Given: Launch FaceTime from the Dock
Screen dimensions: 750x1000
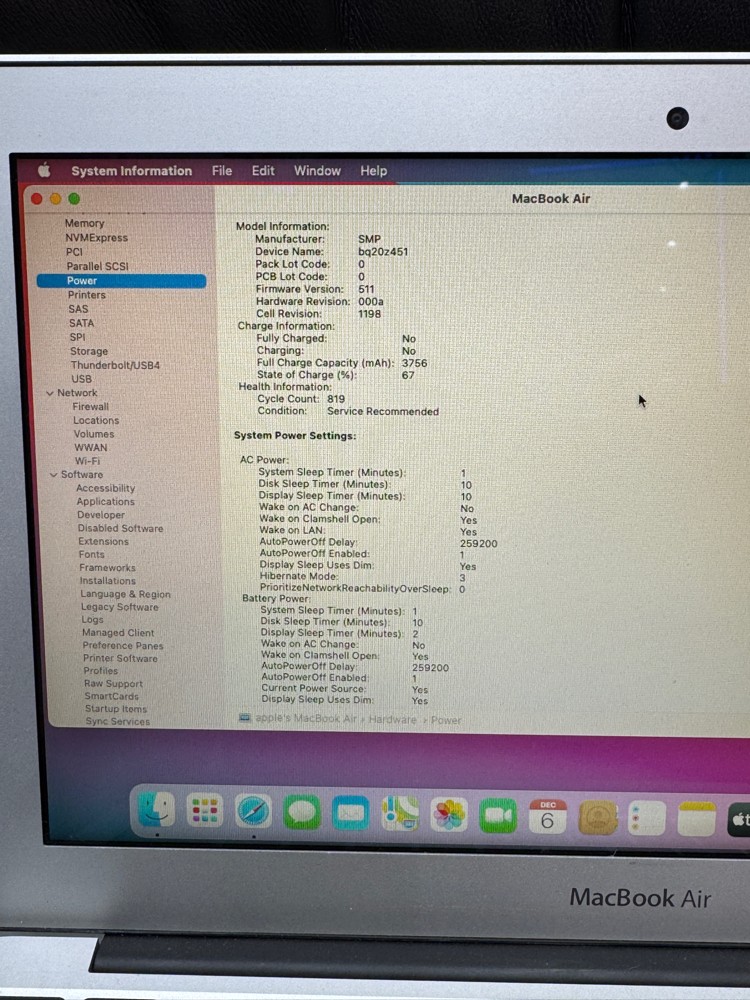Looking at the screenshot, I should click(x=498, y=815).
